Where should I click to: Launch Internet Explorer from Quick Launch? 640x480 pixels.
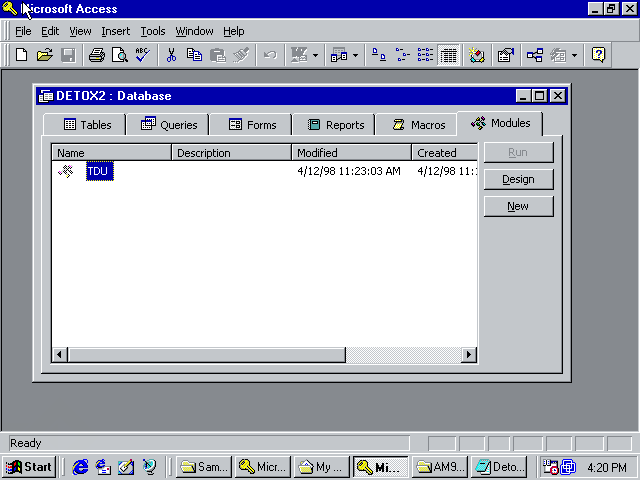point(80,467)
